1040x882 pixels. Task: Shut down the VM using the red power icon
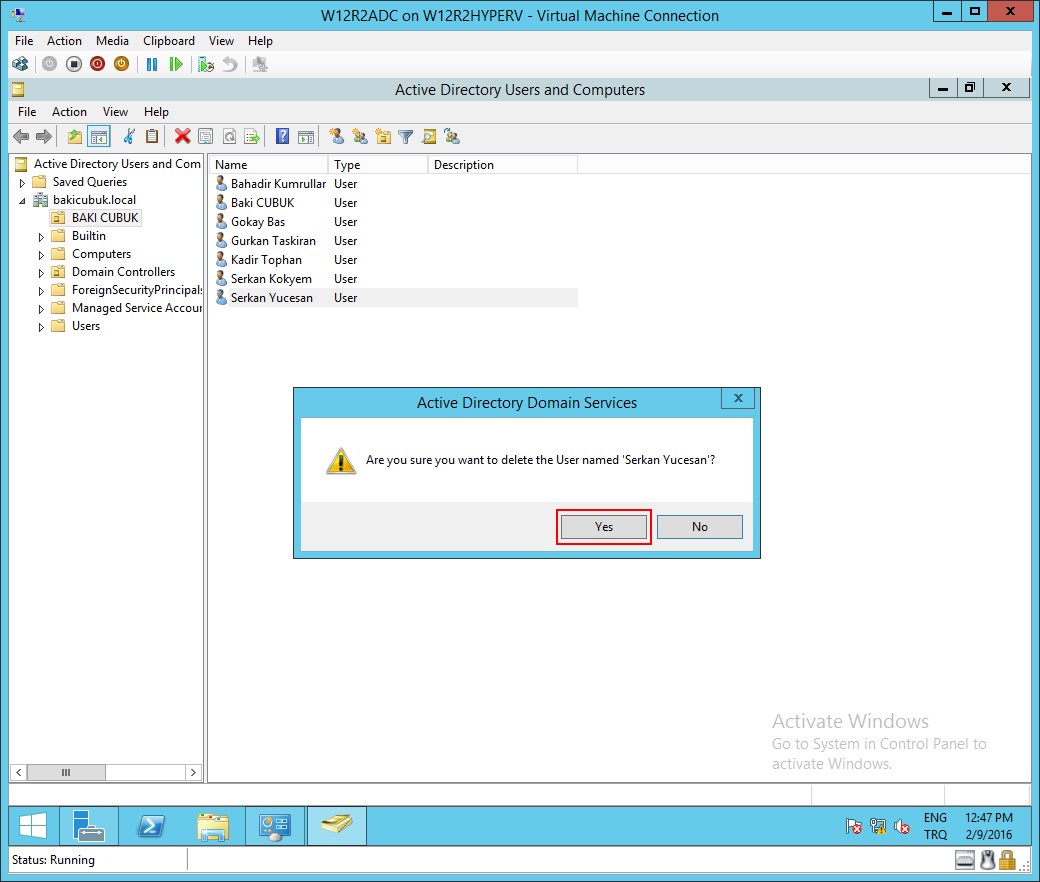coord(98,64)
